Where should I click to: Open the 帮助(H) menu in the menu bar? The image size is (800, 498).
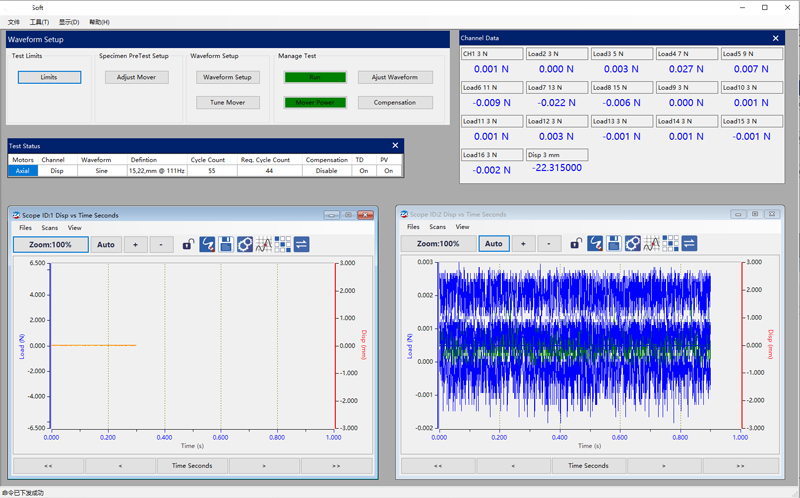click(x=99, y=22)
